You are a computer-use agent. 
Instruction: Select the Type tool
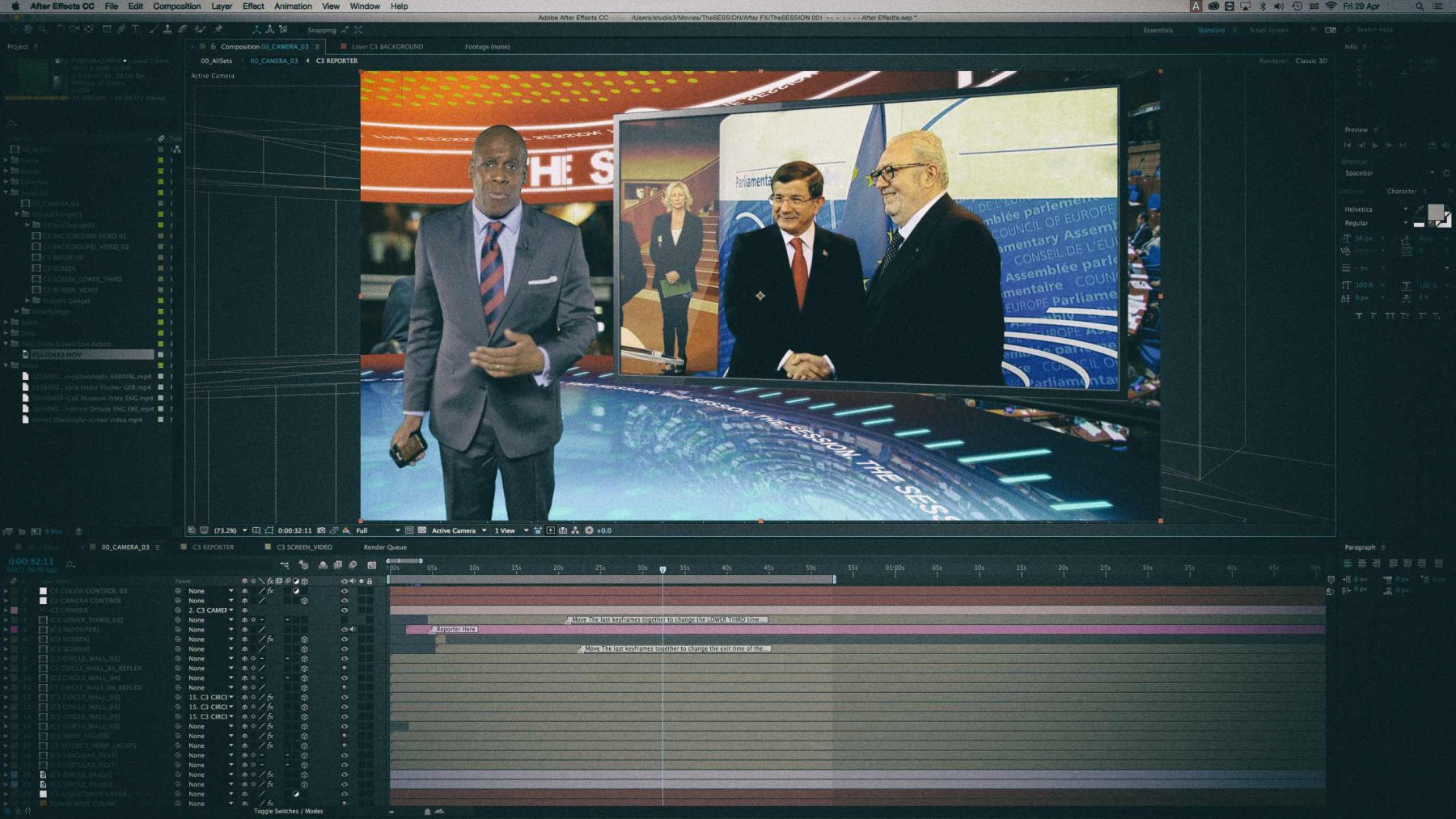click(x=135, y=30)
